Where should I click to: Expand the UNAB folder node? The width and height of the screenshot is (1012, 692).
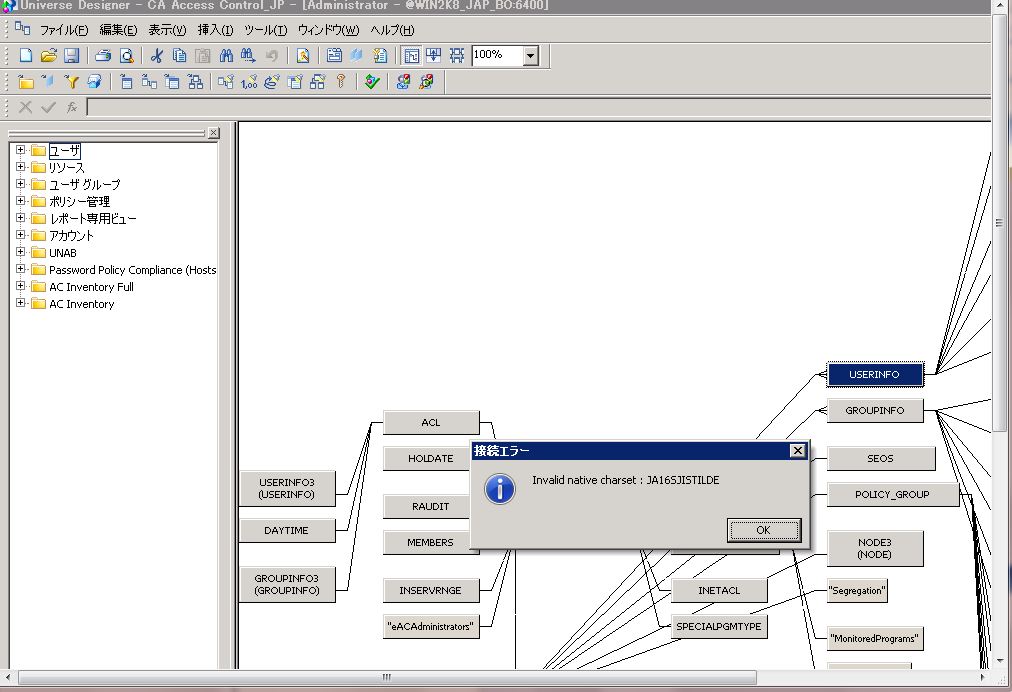(x=21, y=252)
